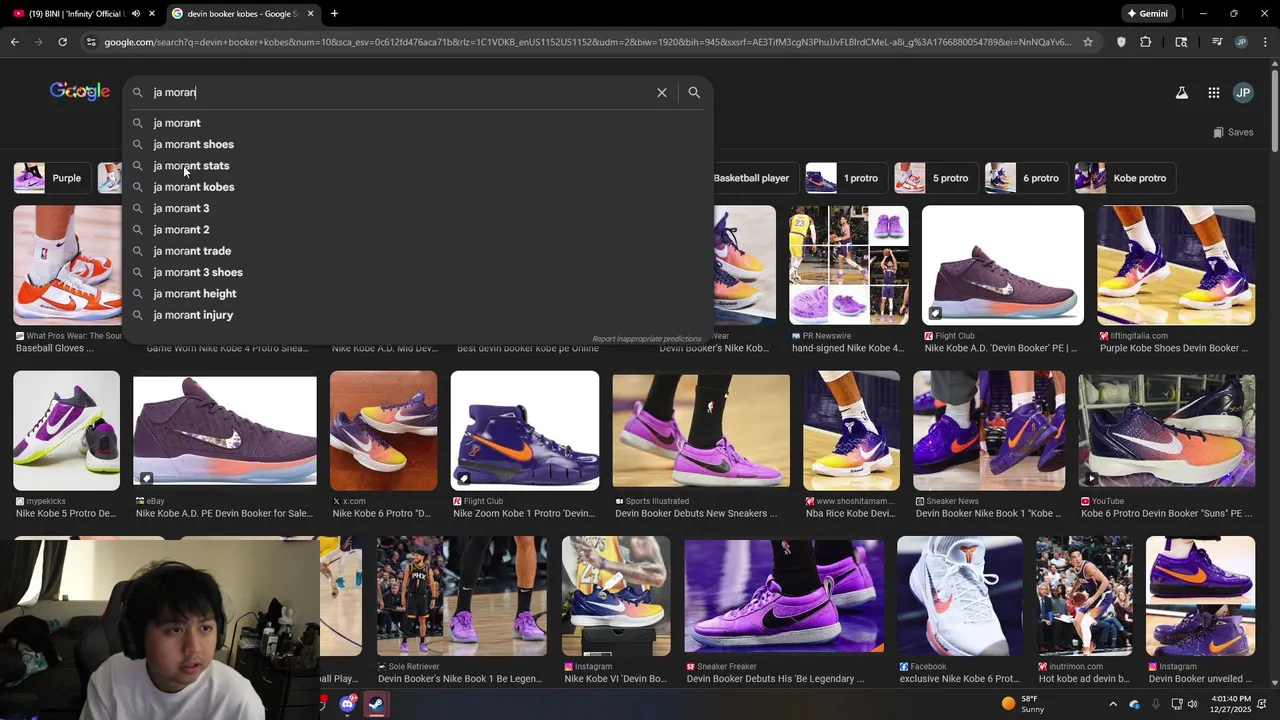Open Discord from the taskbar
This screenshot has height=720, width=1280.
tap(347, 704)
